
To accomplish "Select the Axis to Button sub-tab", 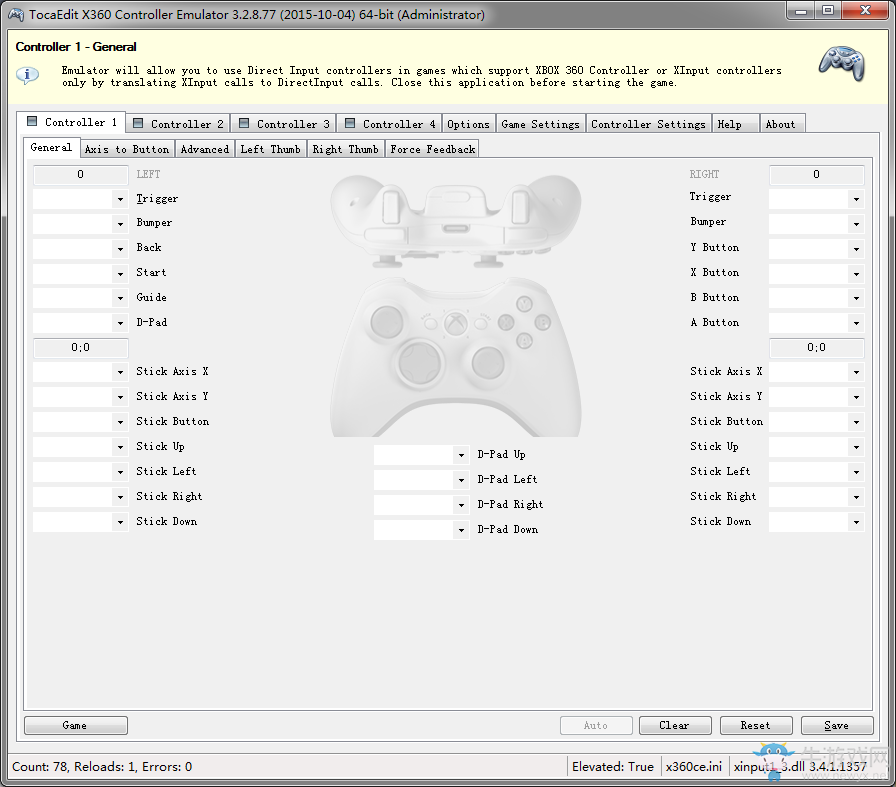I will [127, 149].
